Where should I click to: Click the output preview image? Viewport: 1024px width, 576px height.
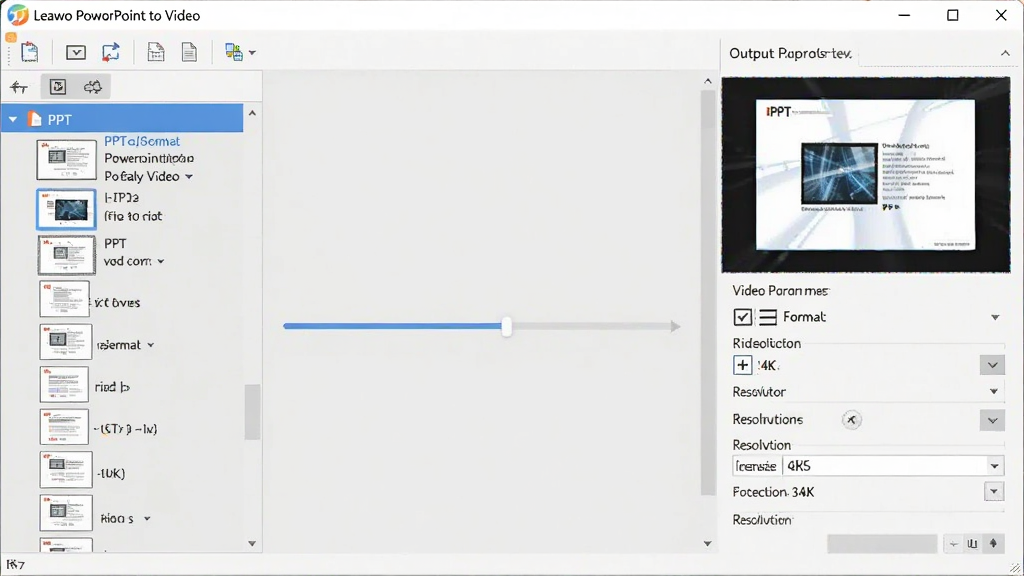click(866, 174)
